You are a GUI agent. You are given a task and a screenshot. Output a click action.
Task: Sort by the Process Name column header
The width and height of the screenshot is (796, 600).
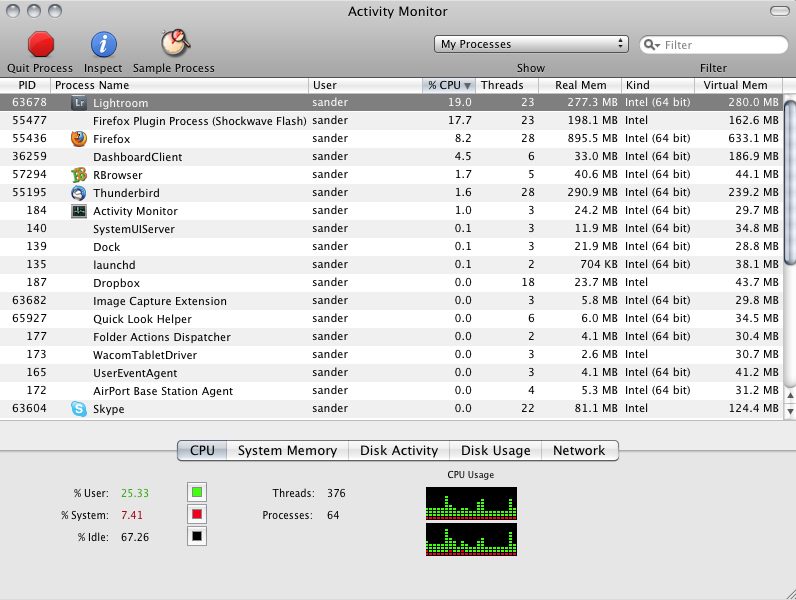tap(179, 85)
